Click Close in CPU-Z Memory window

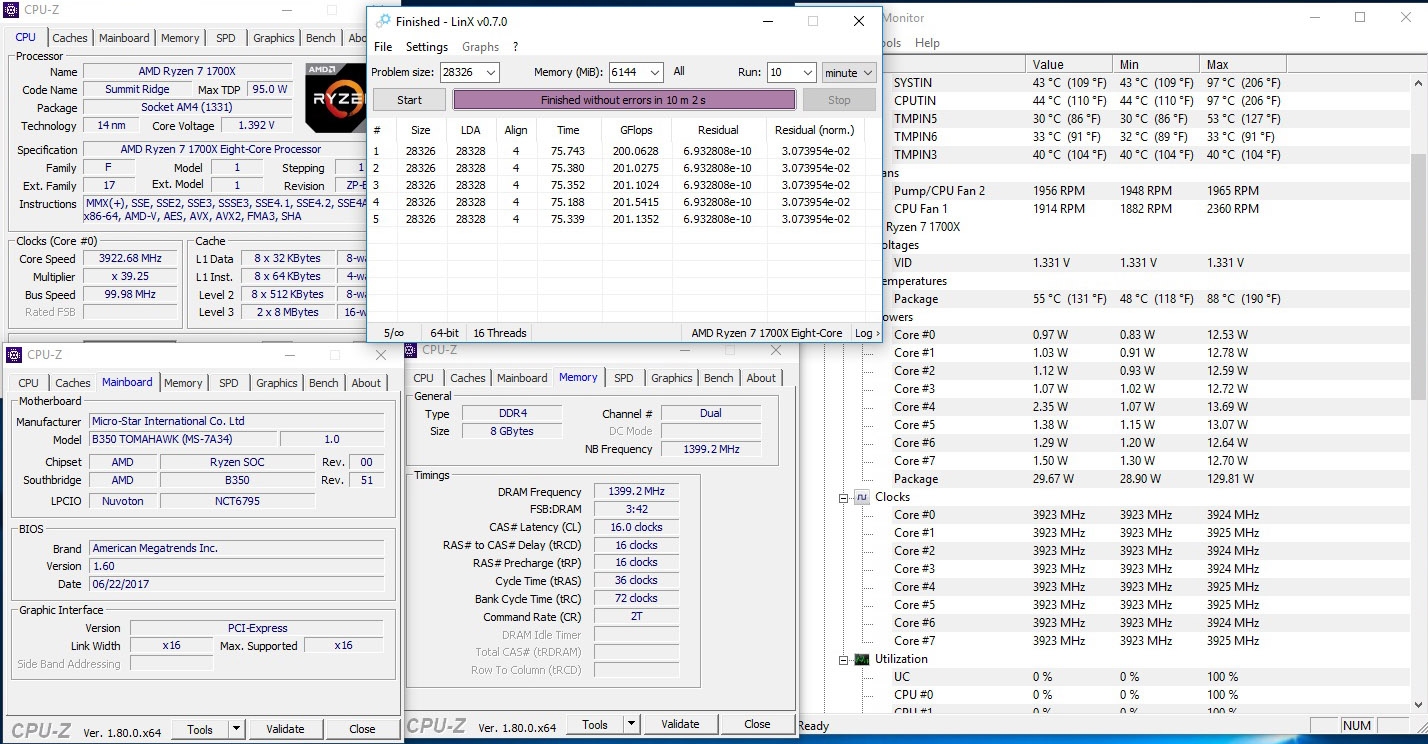tap(757, 724)
